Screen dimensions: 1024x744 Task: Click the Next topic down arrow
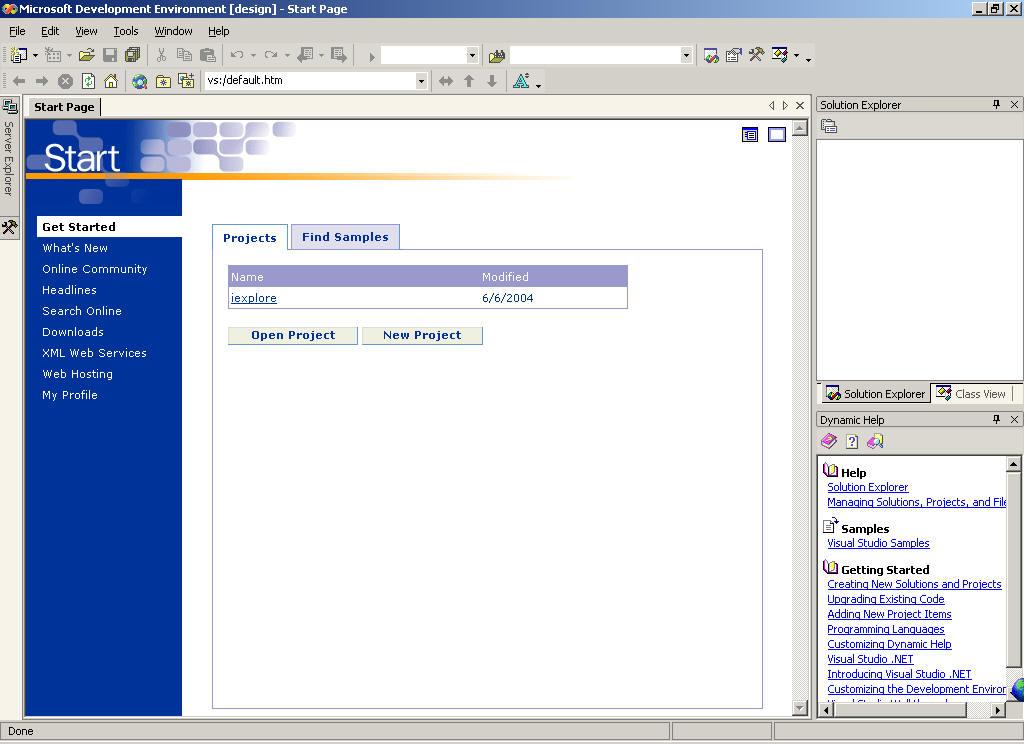[492, 81]
